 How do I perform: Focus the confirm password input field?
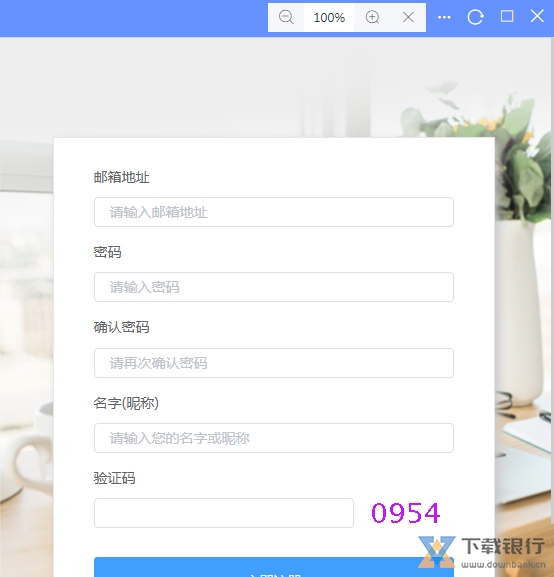(274, 363)
